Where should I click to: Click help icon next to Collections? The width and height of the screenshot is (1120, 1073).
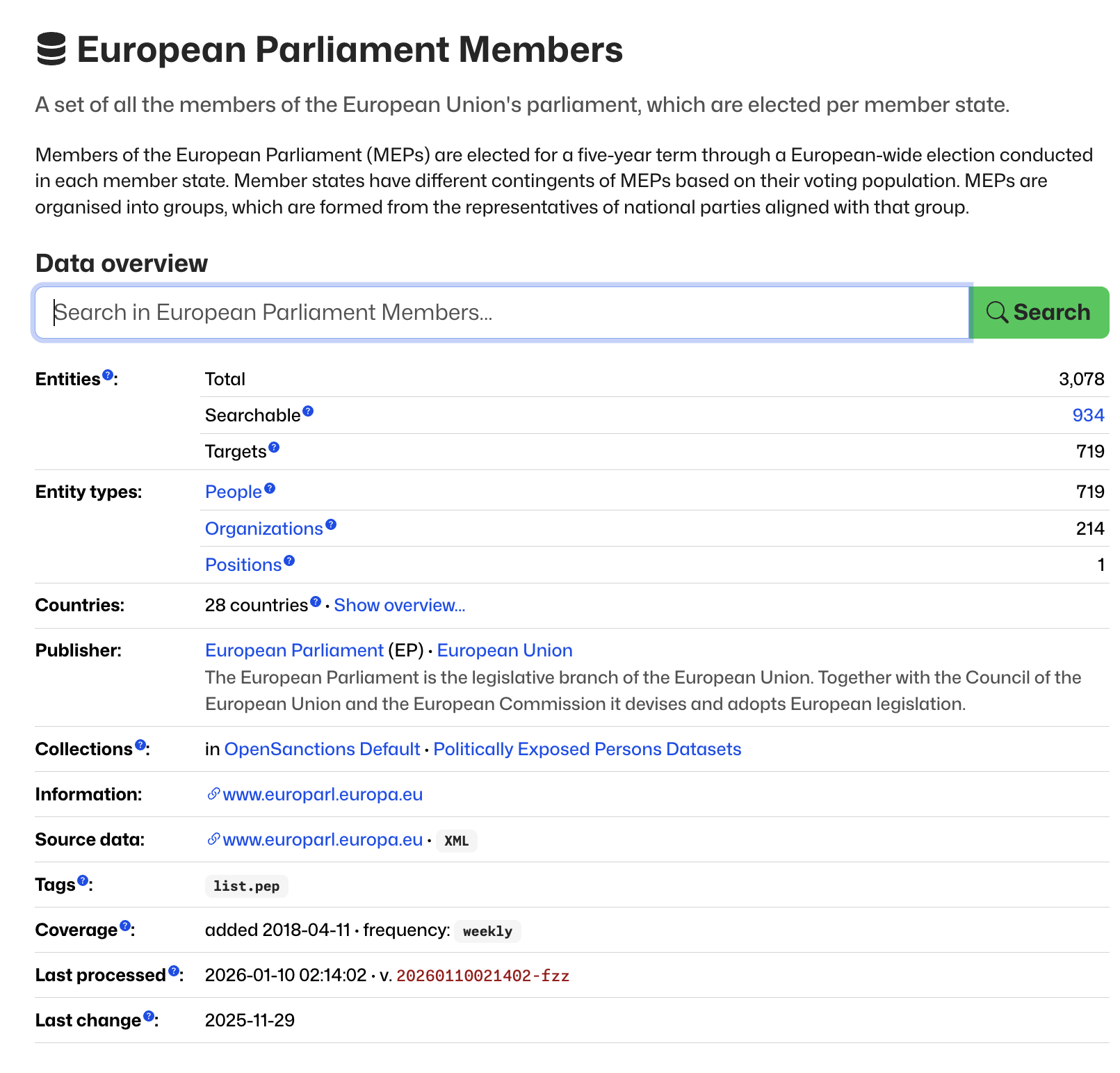pyautogui.click(x=140, y=745)
